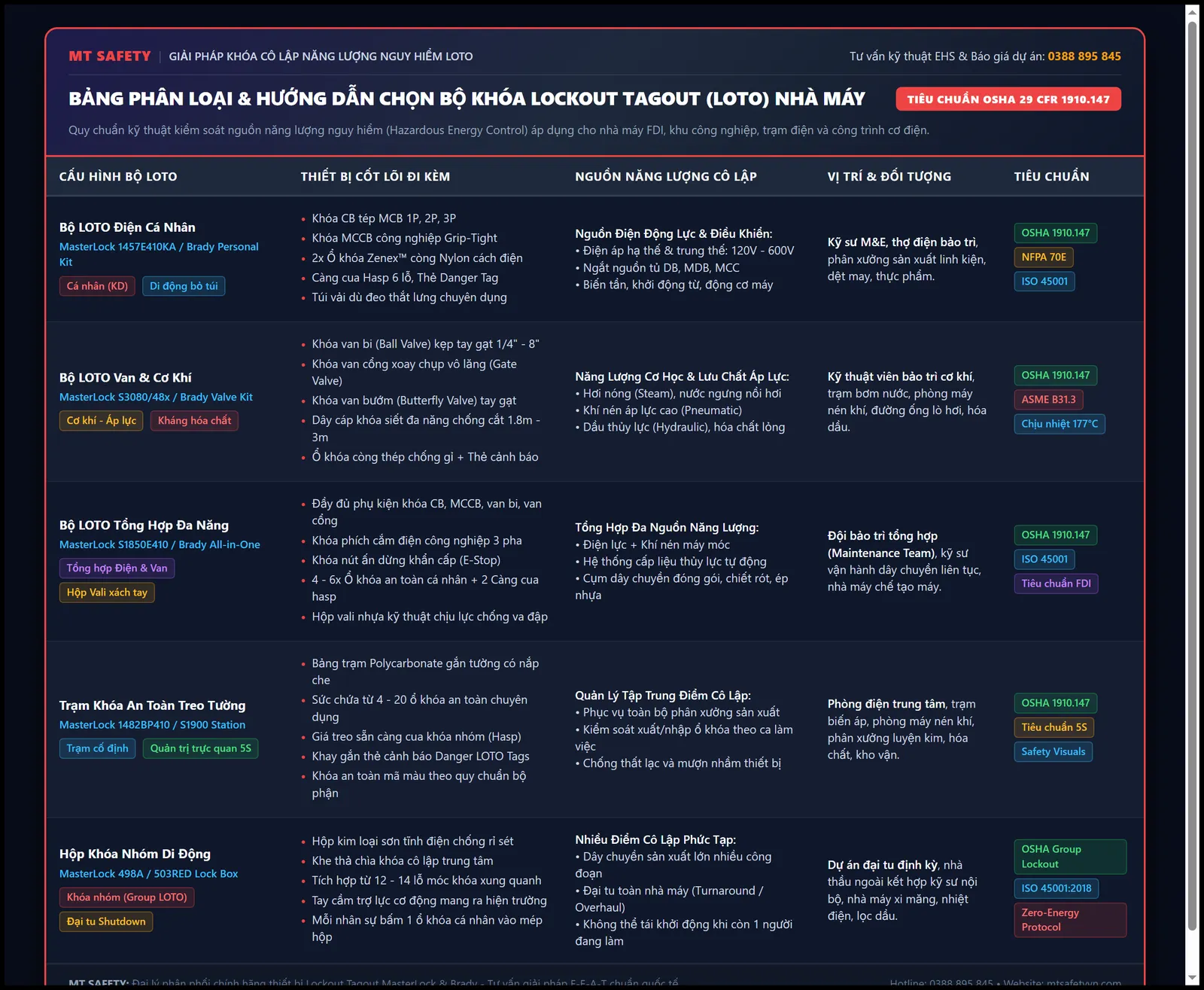The width and height of the screenshot is (1204, 990).
Task: Click MasterLock S3080/48x / Brady Valve Kit model
Action: [x=156, y=397]
